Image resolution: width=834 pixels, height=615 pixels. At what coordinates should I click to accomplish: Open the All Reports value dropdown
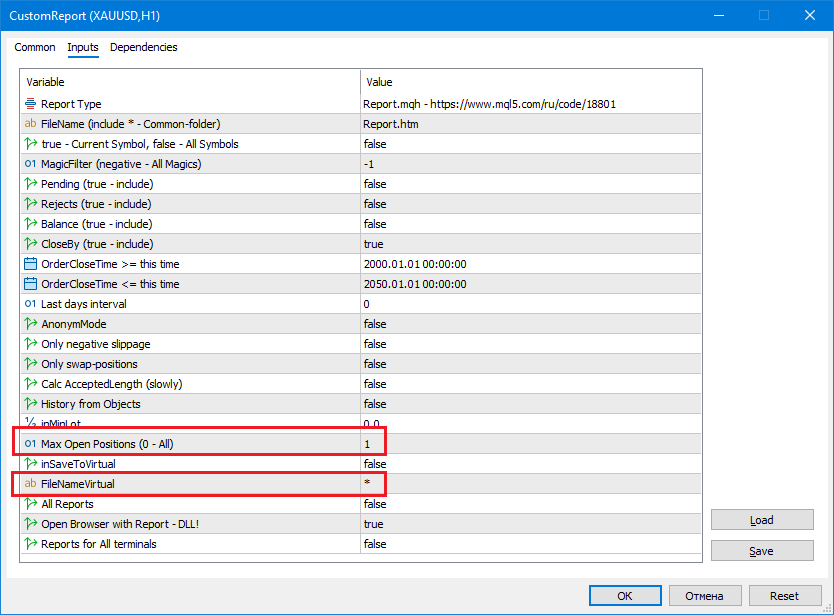pos(530,504)
